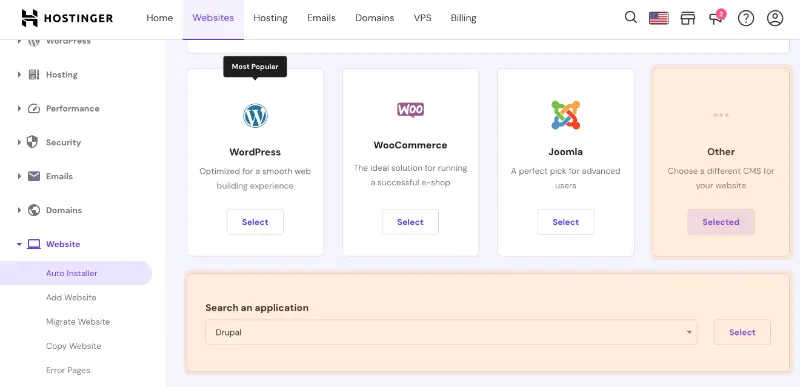Expand the Security sidebar section arrow

[19, 142]
